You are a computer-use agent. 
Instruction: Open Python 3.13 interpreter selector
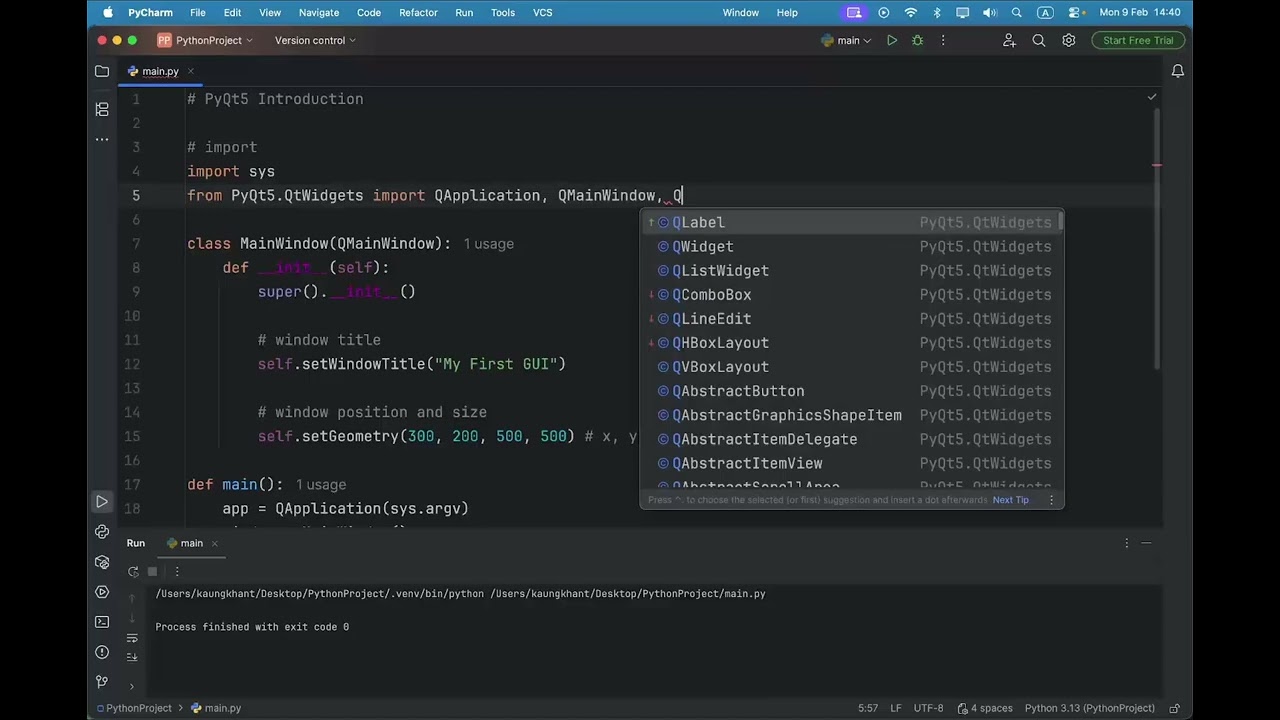point(1090,708)
